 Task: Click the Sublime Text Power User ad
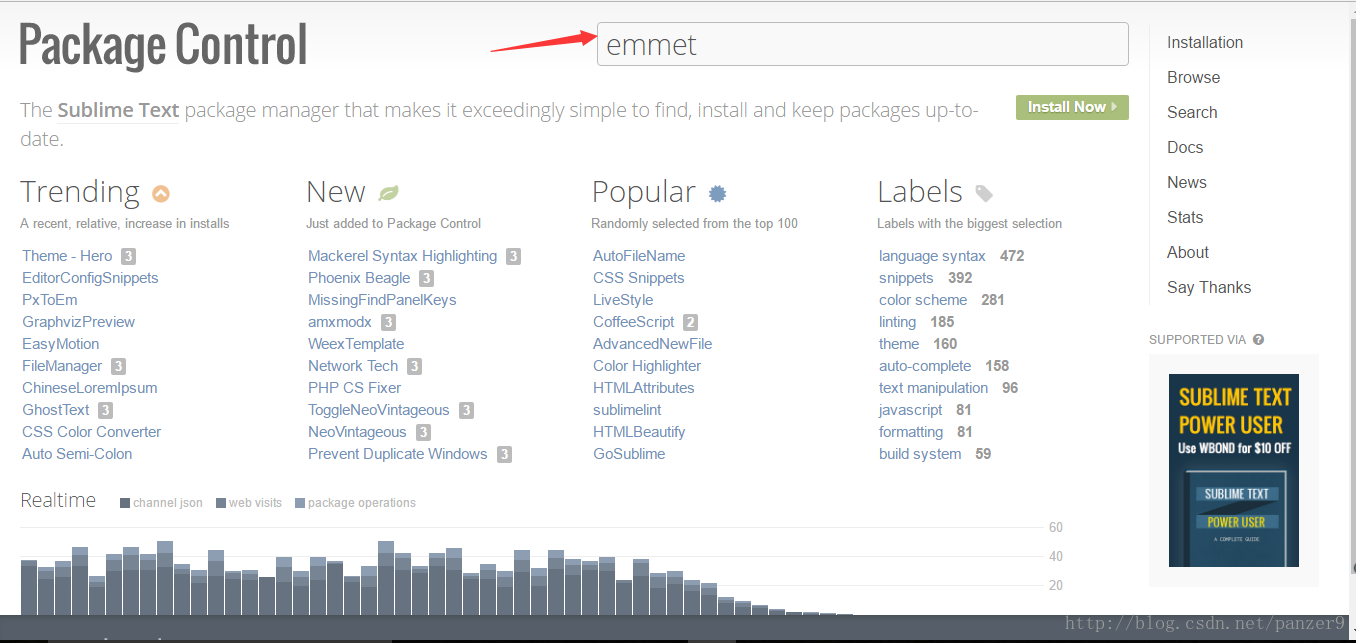coord(1233,470)
